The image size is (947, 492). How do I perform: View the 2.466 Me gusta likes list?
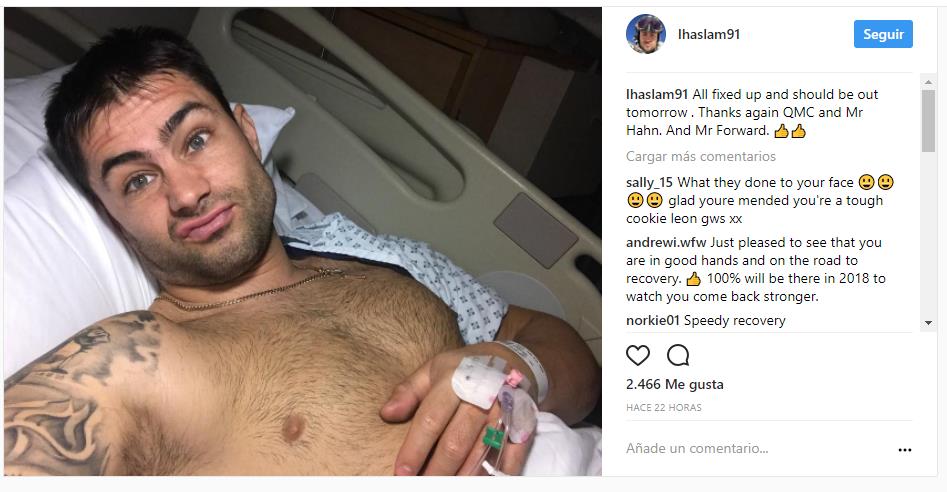pos(675,384)
